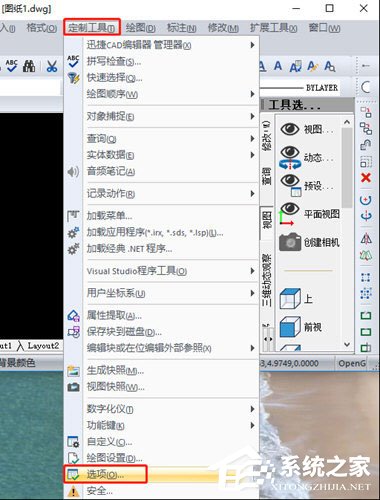Screen dimensions: 380x500
Task: Switch to the 查询 vertical palette tab
Action: (x=267, y=176)
